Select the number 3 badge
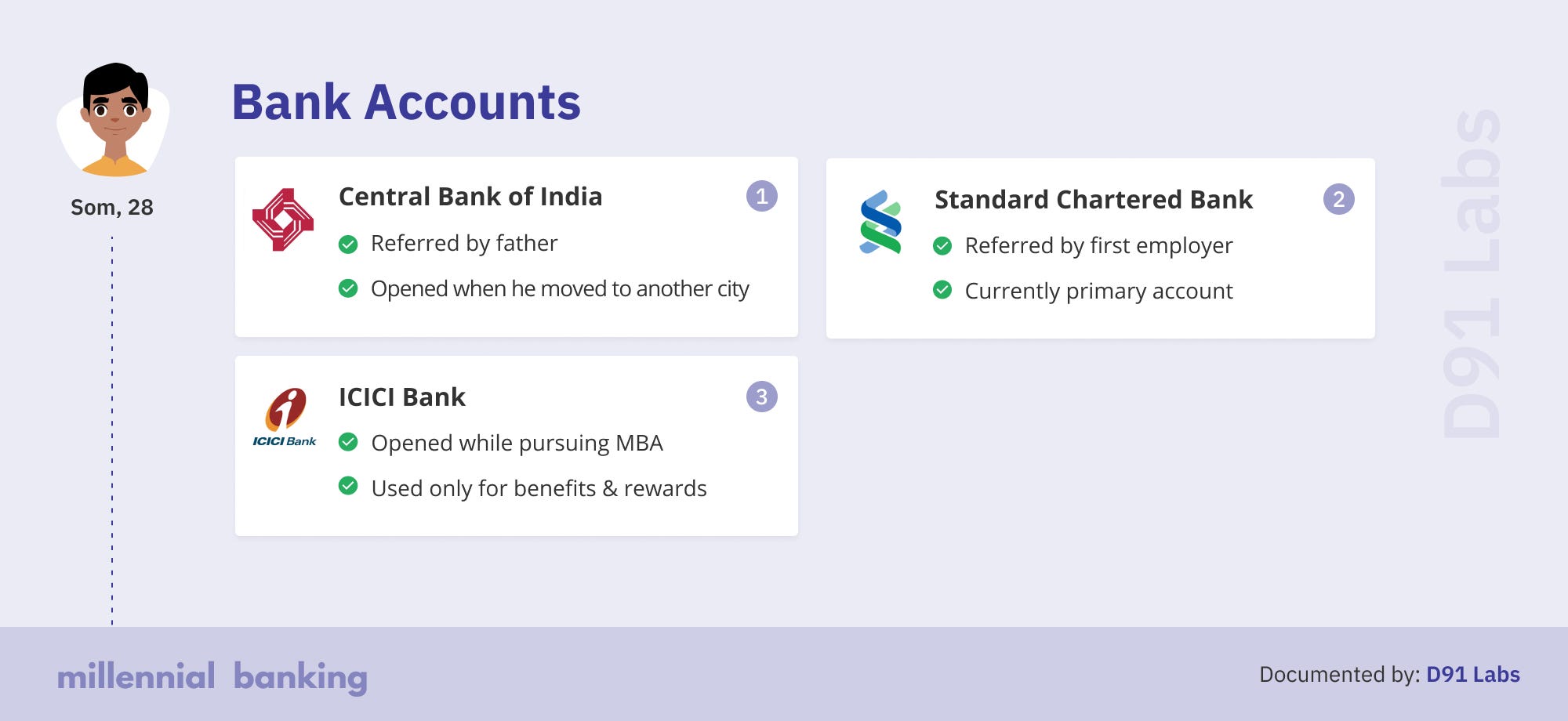1568x721 pixels. (761, 397)
